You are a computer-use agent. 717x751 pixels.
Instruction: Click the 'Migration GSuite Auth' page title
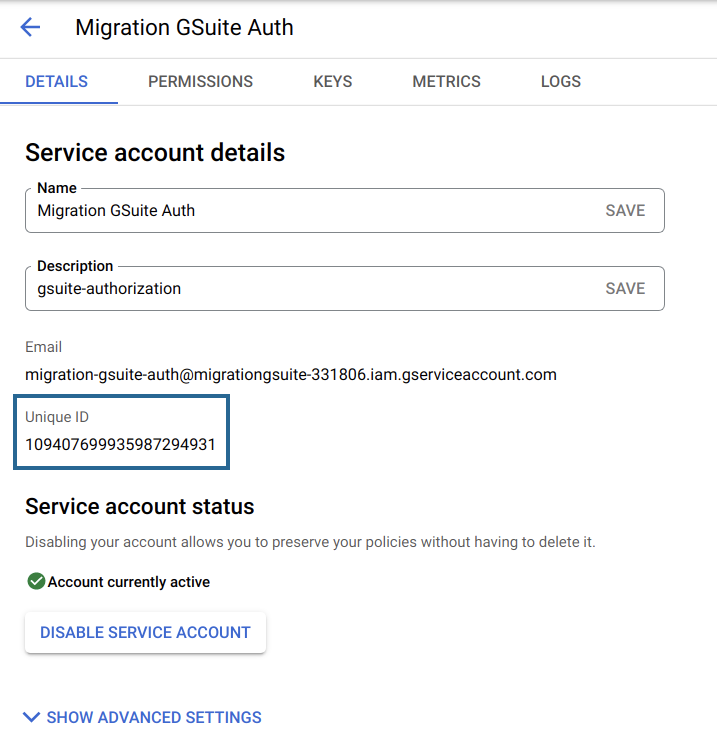(x=184, y=27)
